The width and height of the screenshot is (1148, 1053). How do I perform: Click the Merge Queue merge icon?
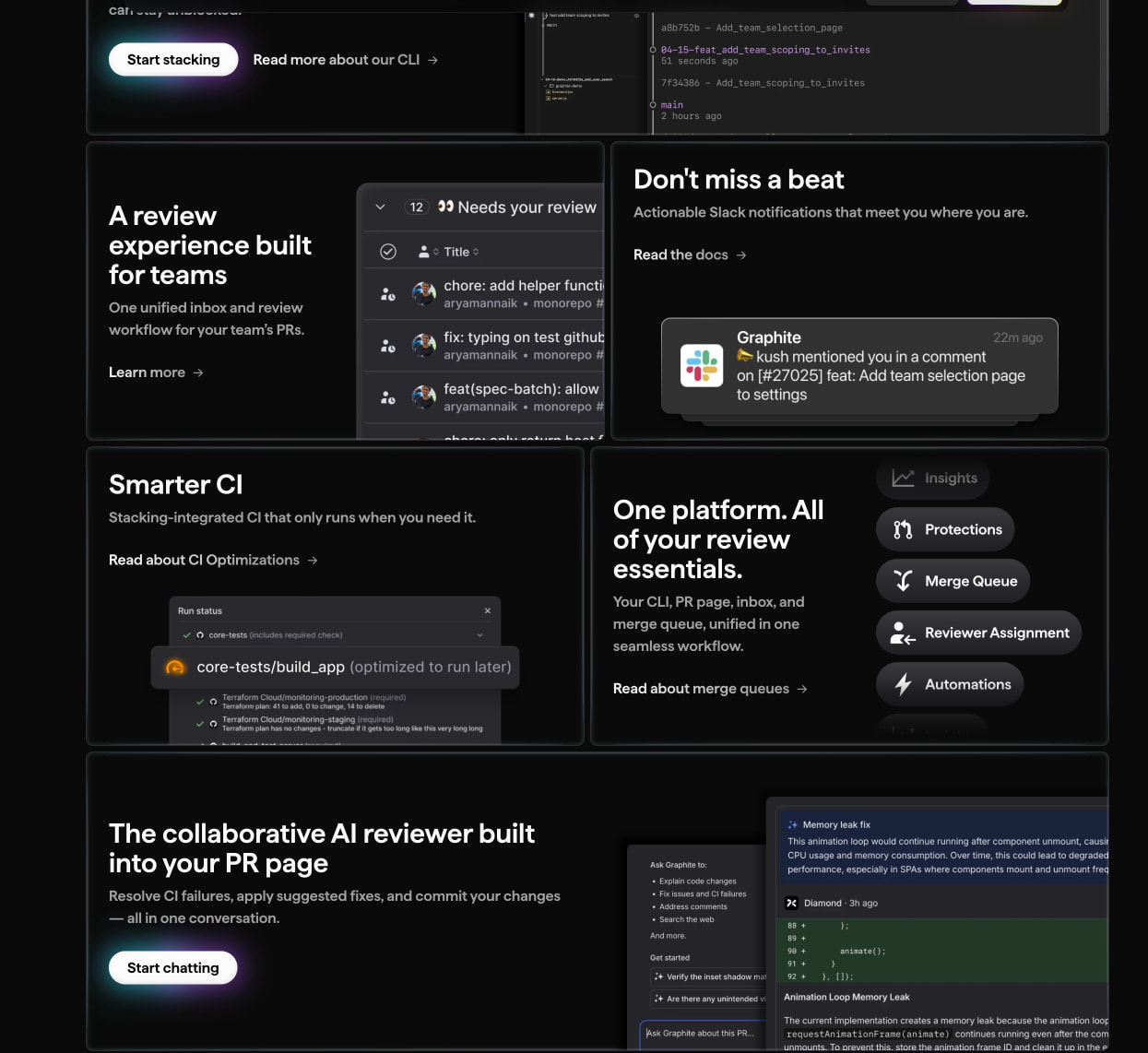pos(903,581)
